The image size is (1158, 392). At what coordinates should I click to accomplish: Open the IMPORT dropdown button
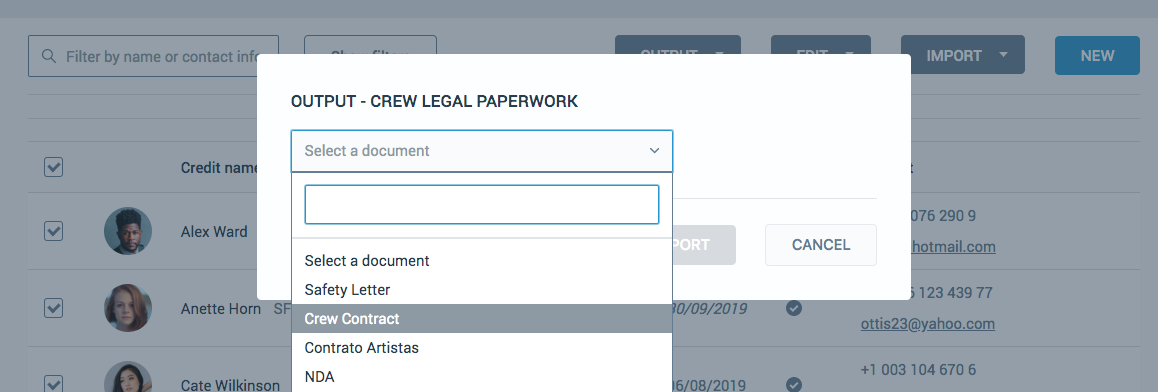pos(962,55)
